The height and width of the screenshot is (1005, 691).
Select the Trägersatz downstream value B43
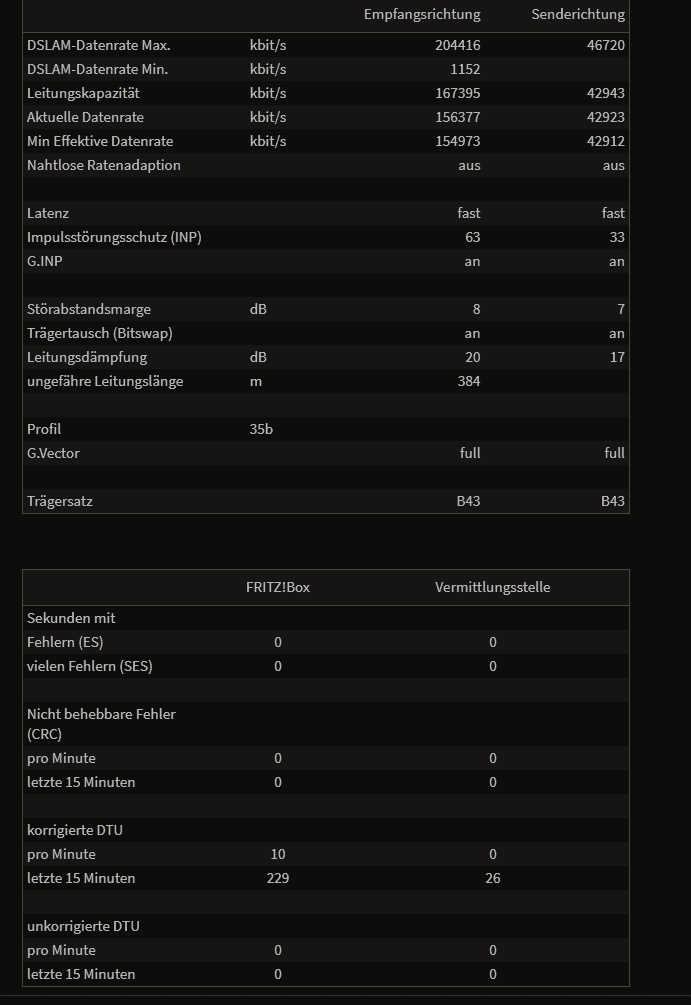[x=469, y=501]
